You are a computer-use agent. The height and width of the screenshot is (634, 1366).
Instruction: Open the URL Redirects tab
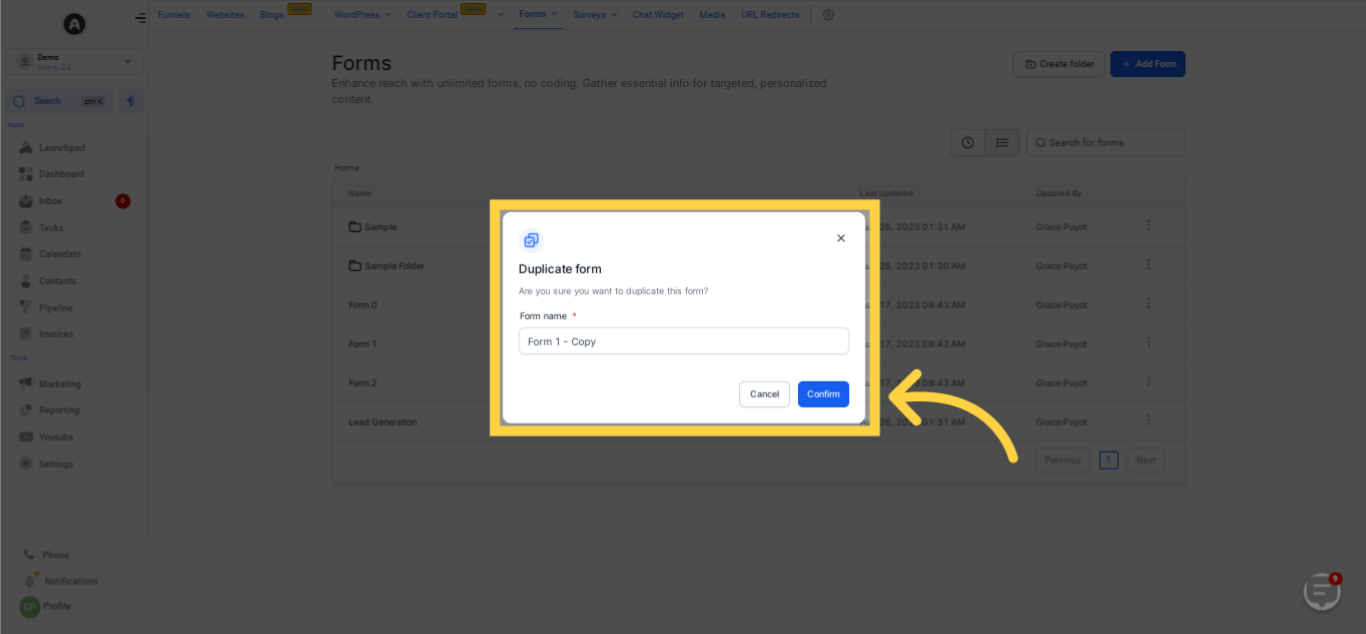(770, 15)
